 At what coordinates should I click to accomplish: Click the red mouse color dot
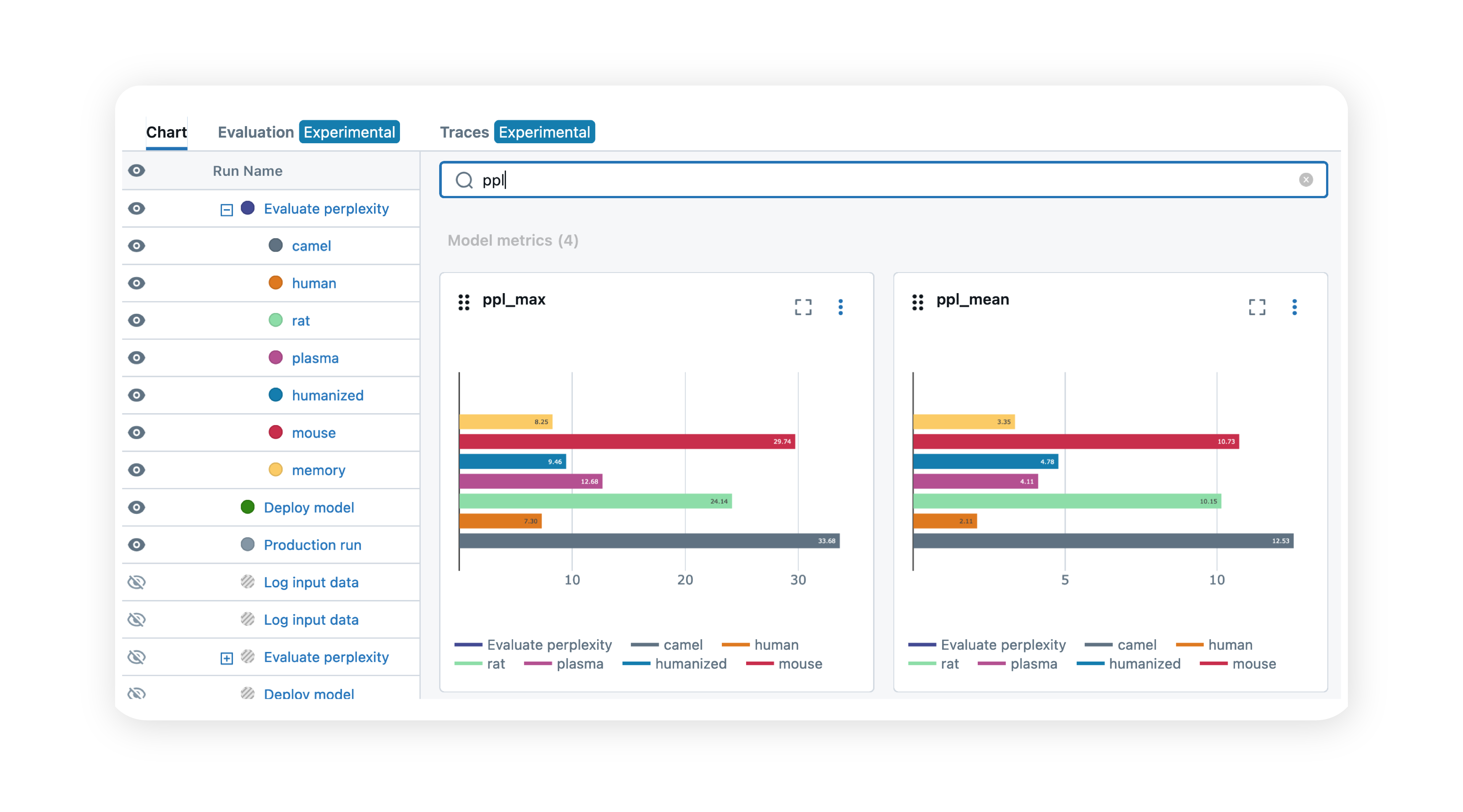[275, 432]
